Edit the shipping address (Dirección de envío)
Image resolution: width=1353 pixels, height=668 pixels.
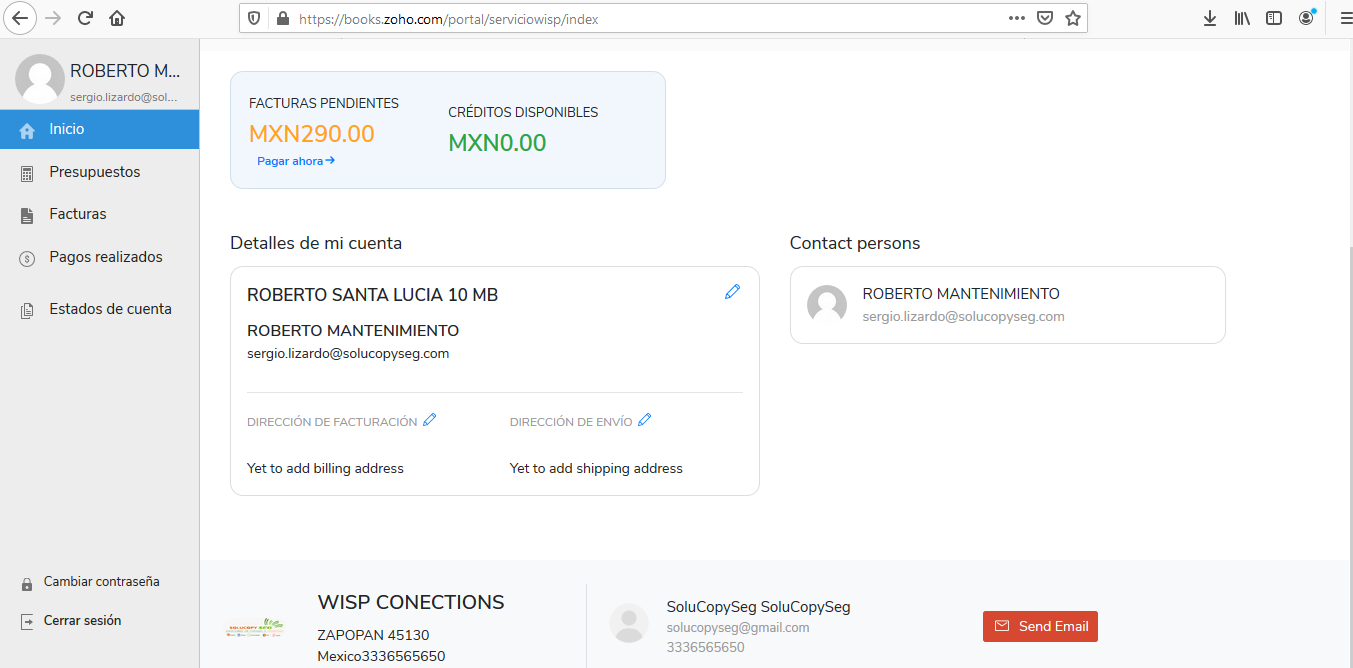[x=645, y=420]
